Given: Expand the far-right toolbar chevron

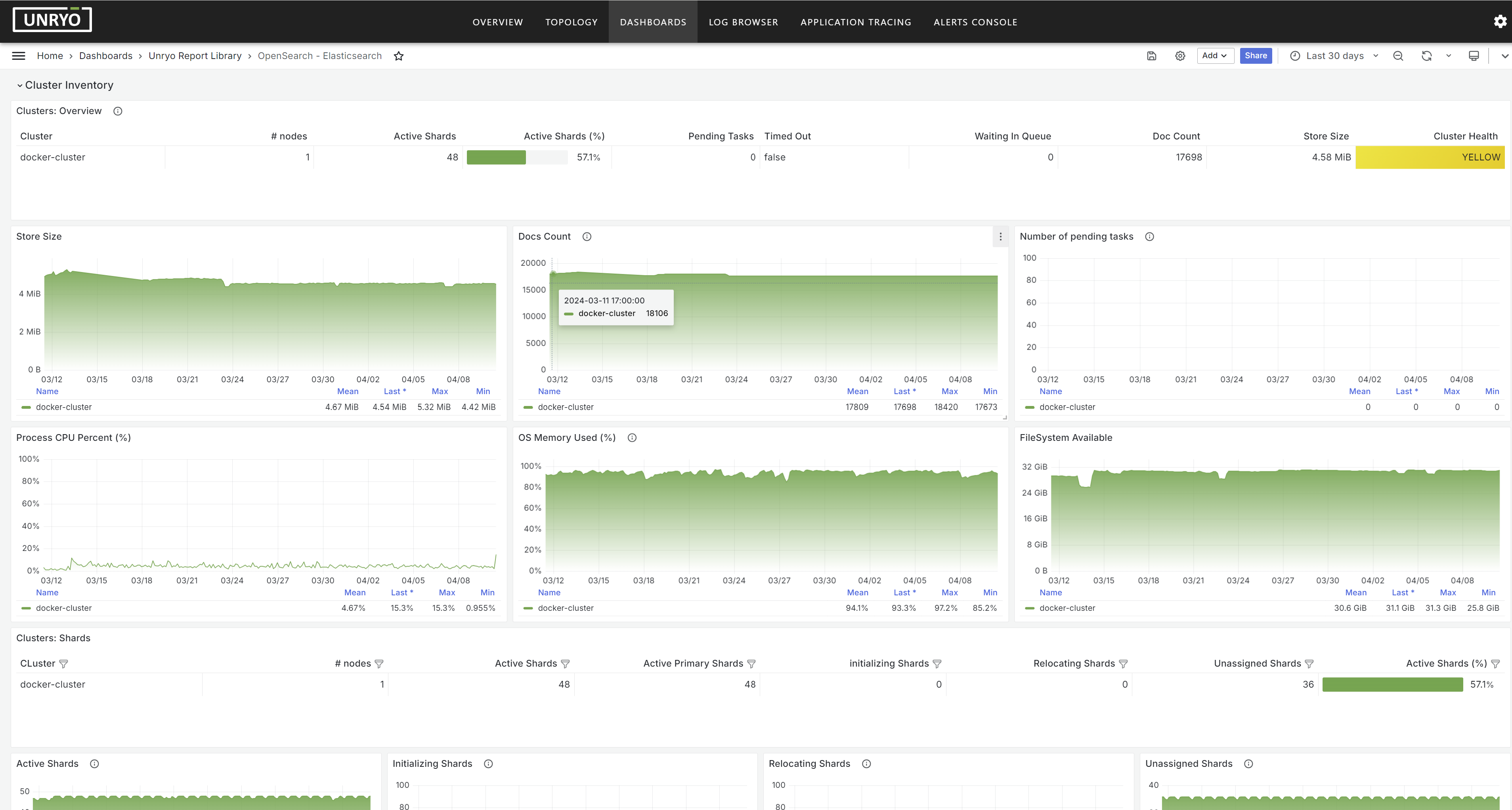Looking at the screenshot, I should 1504,56.
